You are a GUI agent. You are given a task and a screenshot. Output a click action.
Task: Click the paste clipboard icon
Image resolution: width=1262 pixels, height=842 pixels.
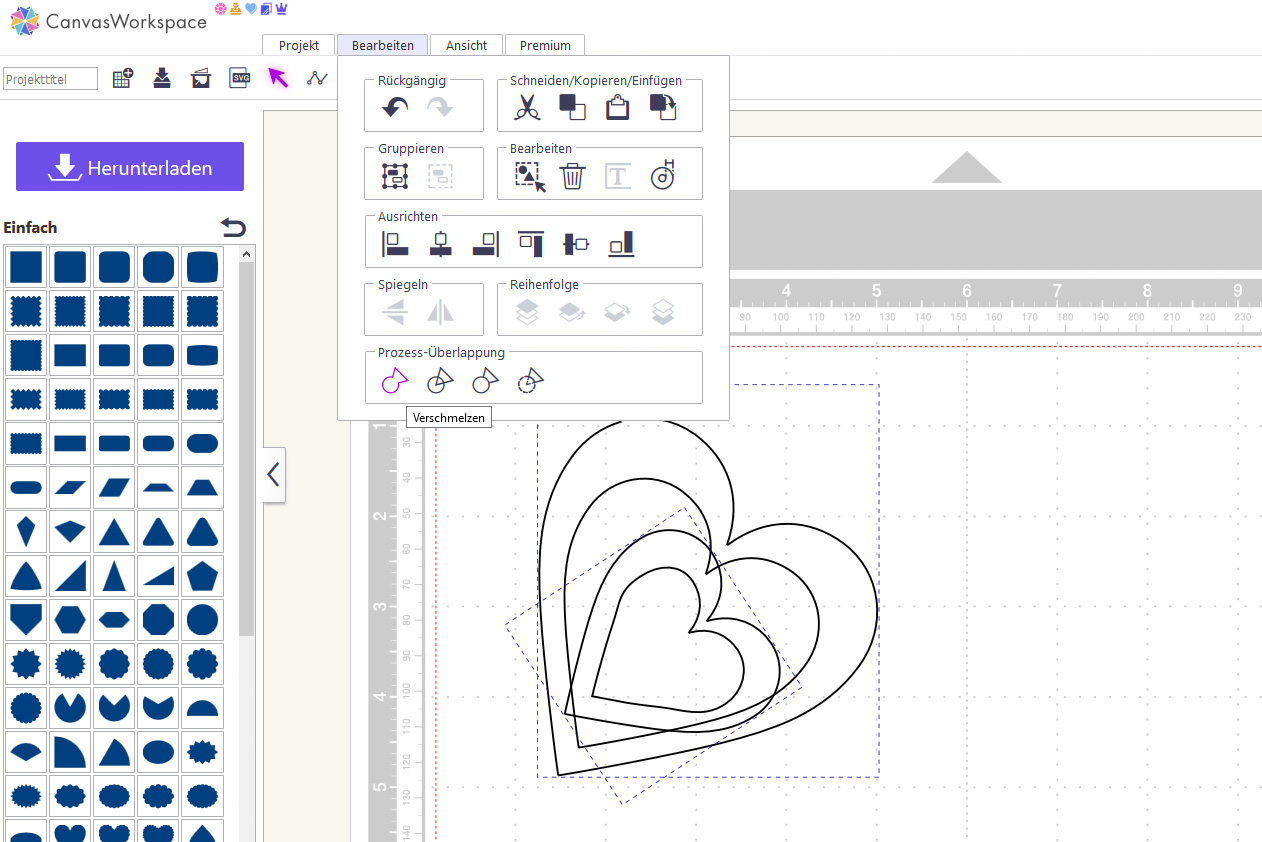click(x=618, y=107)
